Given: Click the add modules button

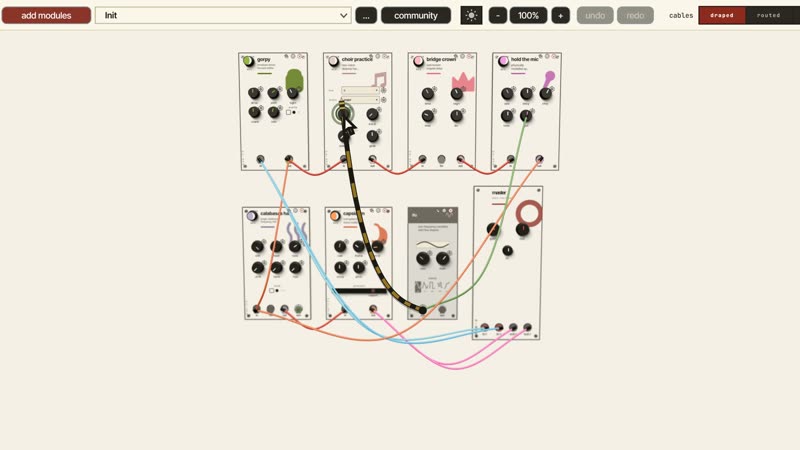Looking at the screenshot, I should 46,15.
